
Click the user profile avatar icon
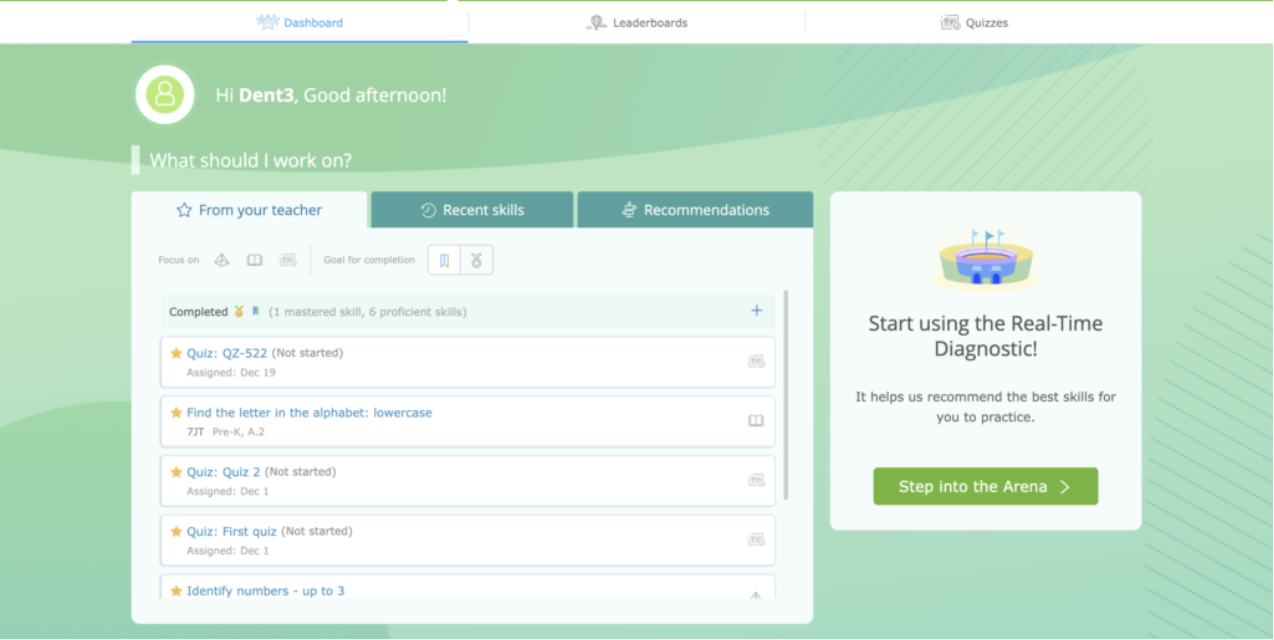[x=165, y=95]
